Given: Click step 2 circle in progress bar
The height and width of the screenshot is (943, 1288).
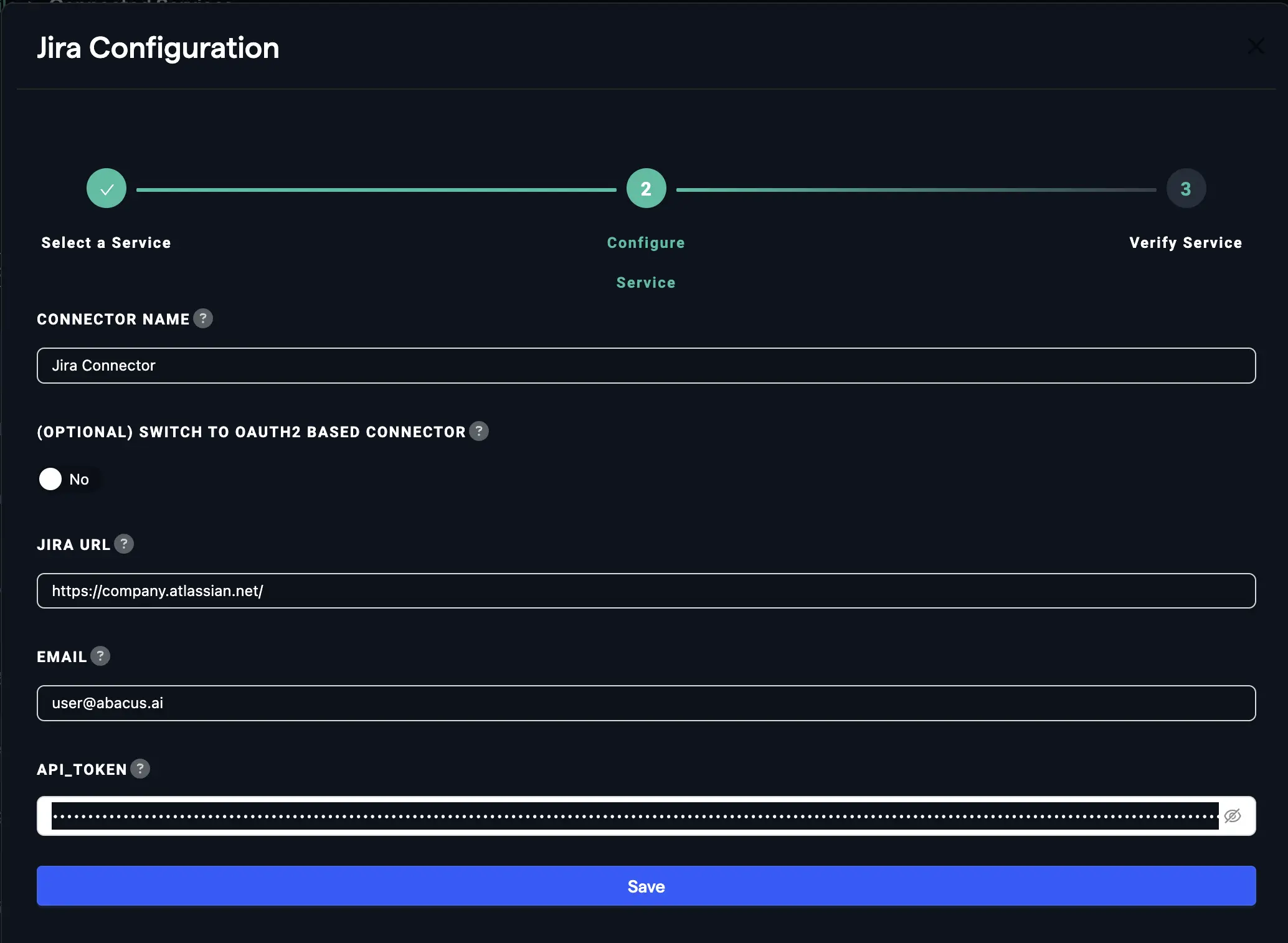Looking at the screenshot, I should [x=646, y=188].
